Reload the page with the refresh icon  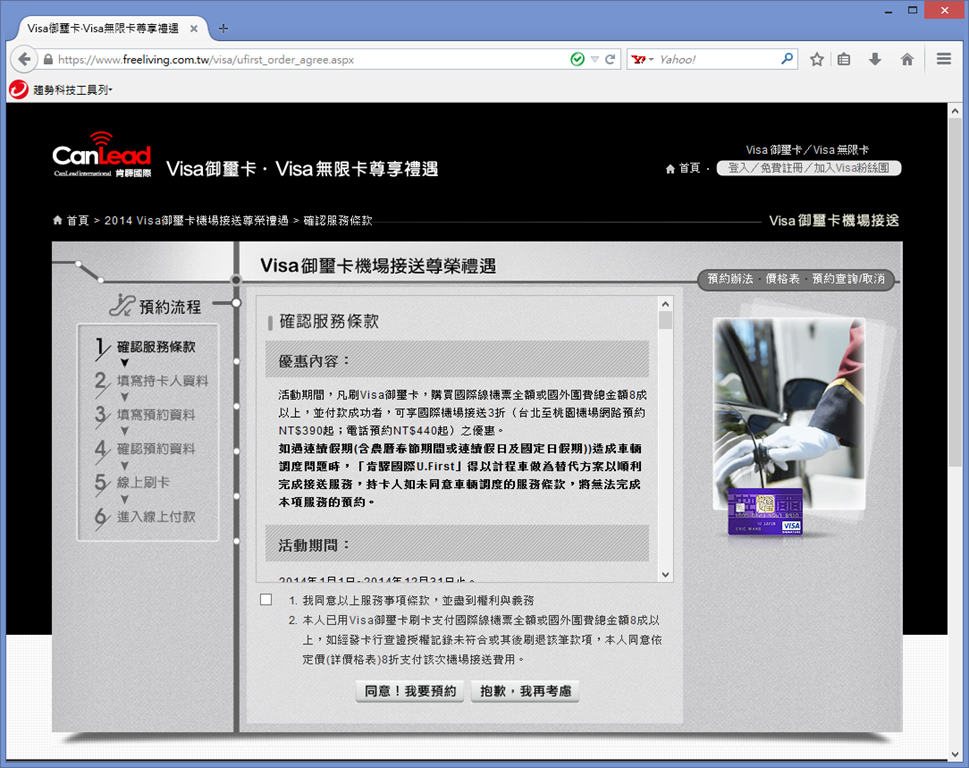click(x=610, y=59)
